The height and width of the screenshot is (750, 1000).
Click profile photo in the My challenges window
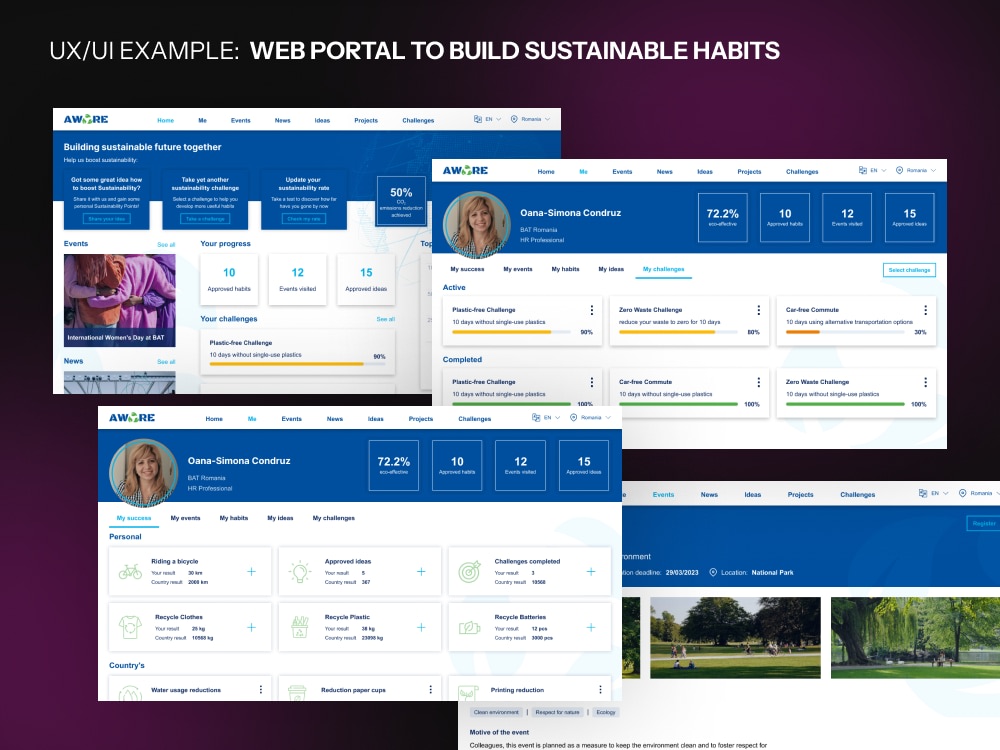pos(476,224)
